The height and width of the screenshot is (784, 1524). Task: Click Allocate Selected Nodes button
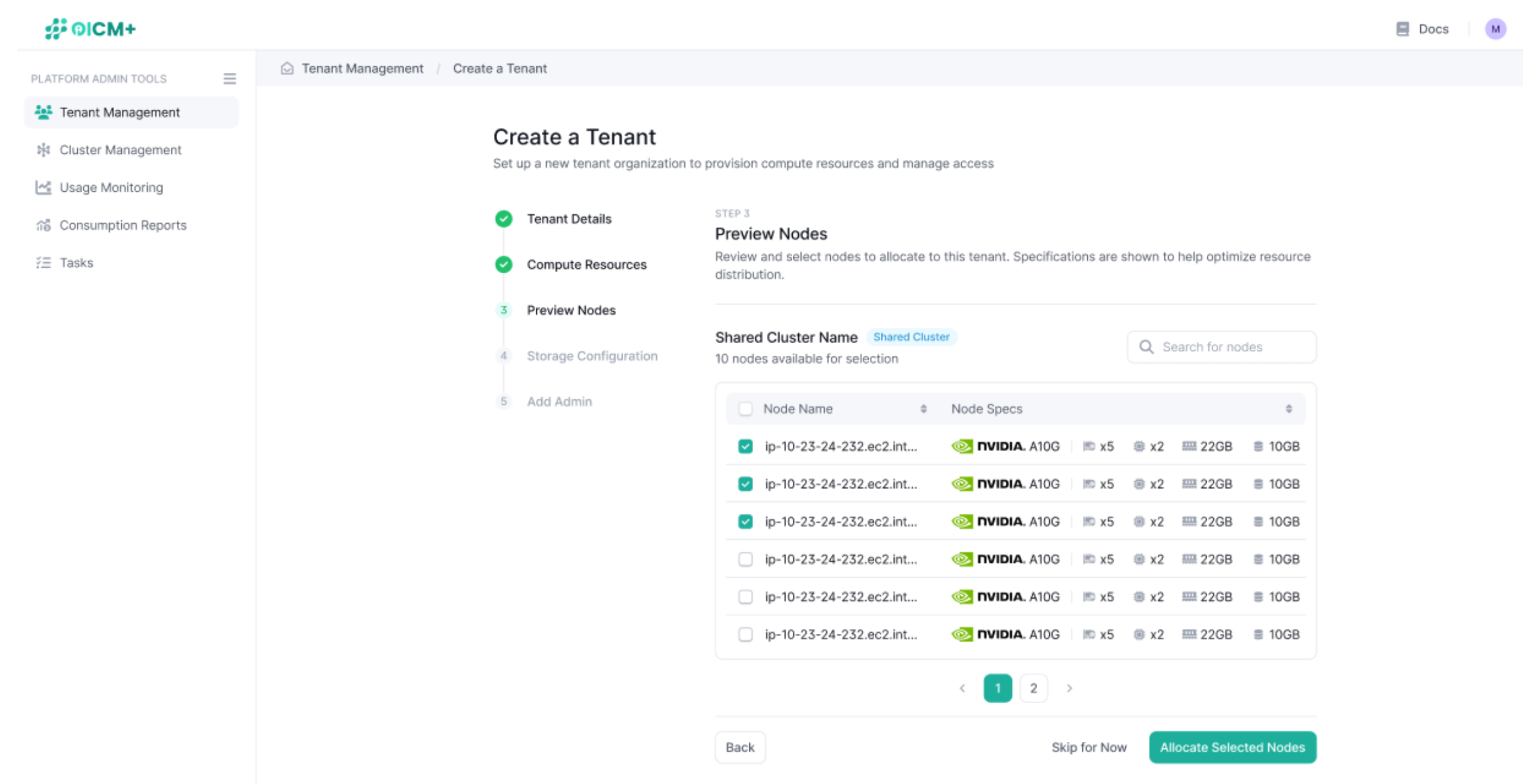point(1232,747)
